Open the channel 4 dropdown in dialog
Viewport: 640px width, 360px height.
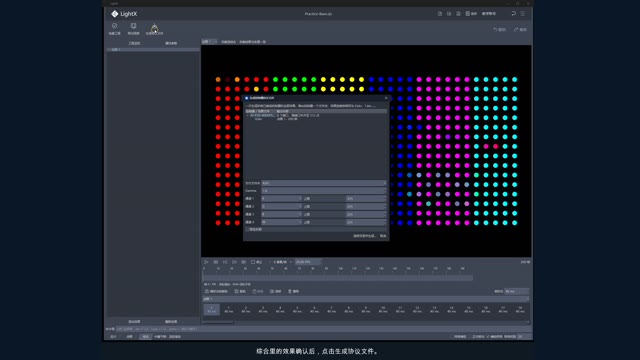[281, 222]
